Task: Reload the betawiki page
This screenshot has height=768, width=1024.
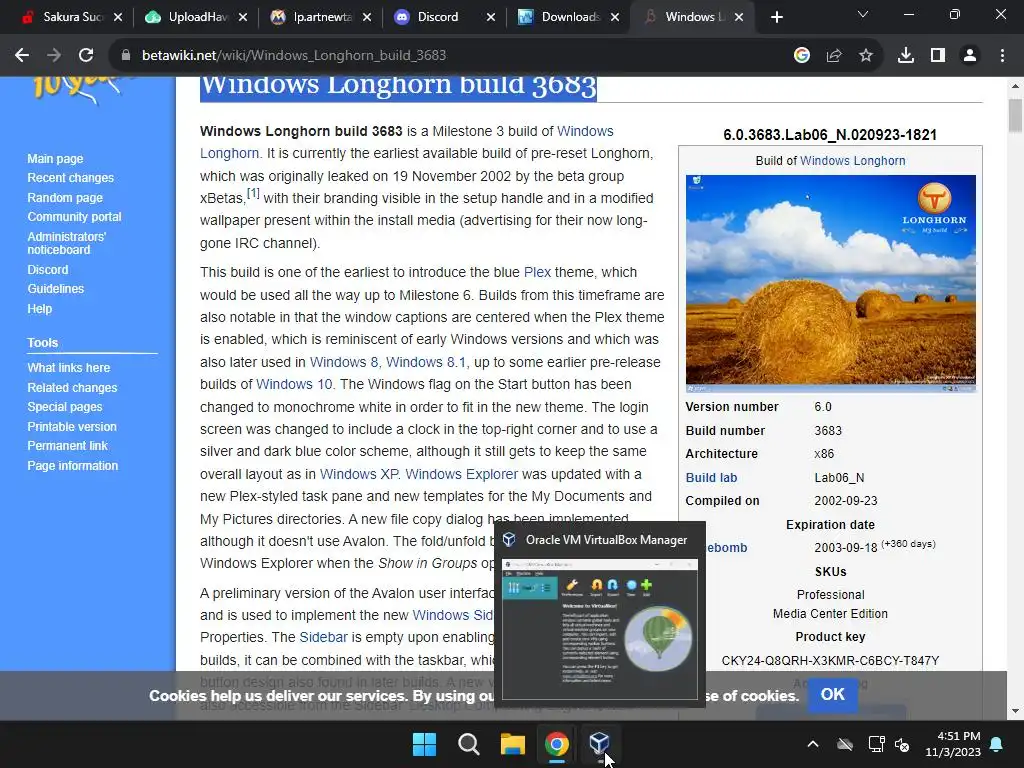Action: [x=86, y=56]
